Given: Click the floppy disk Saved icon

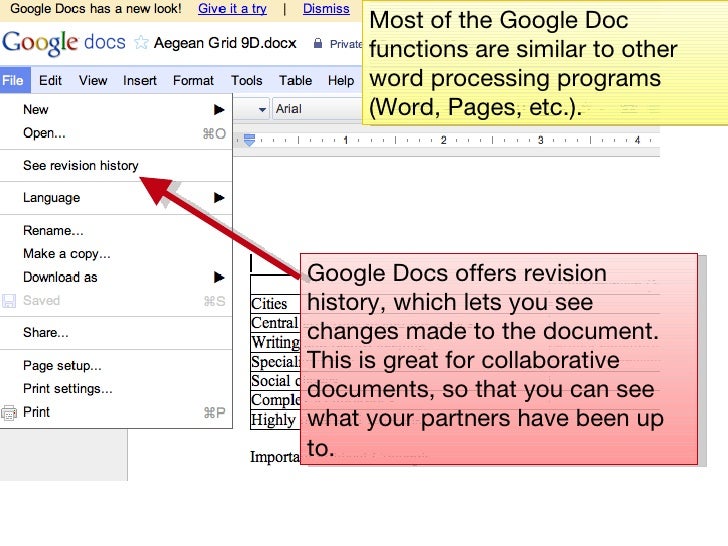Looking at the screenshot, I should point(9,301).
